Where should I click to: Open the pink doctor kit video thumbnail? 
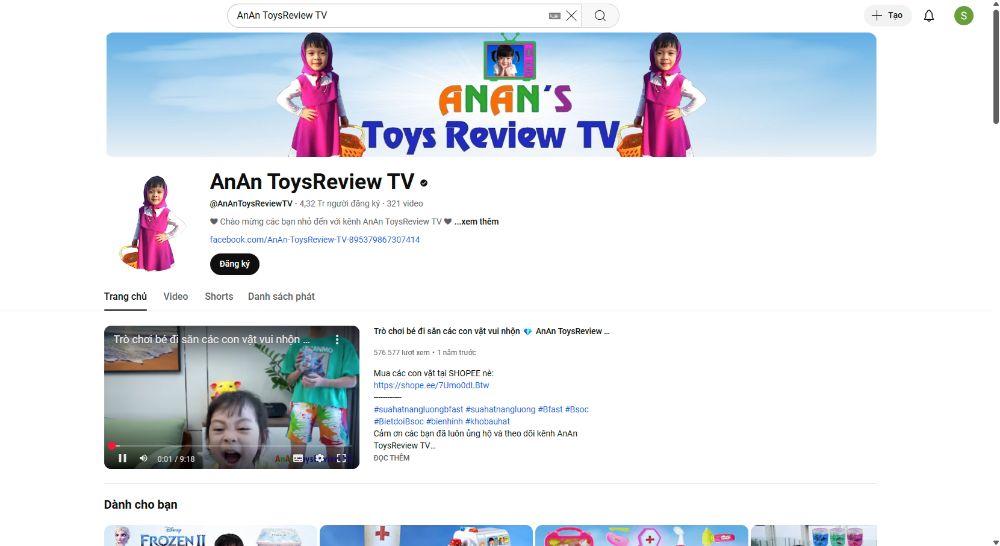pos(642,536)
